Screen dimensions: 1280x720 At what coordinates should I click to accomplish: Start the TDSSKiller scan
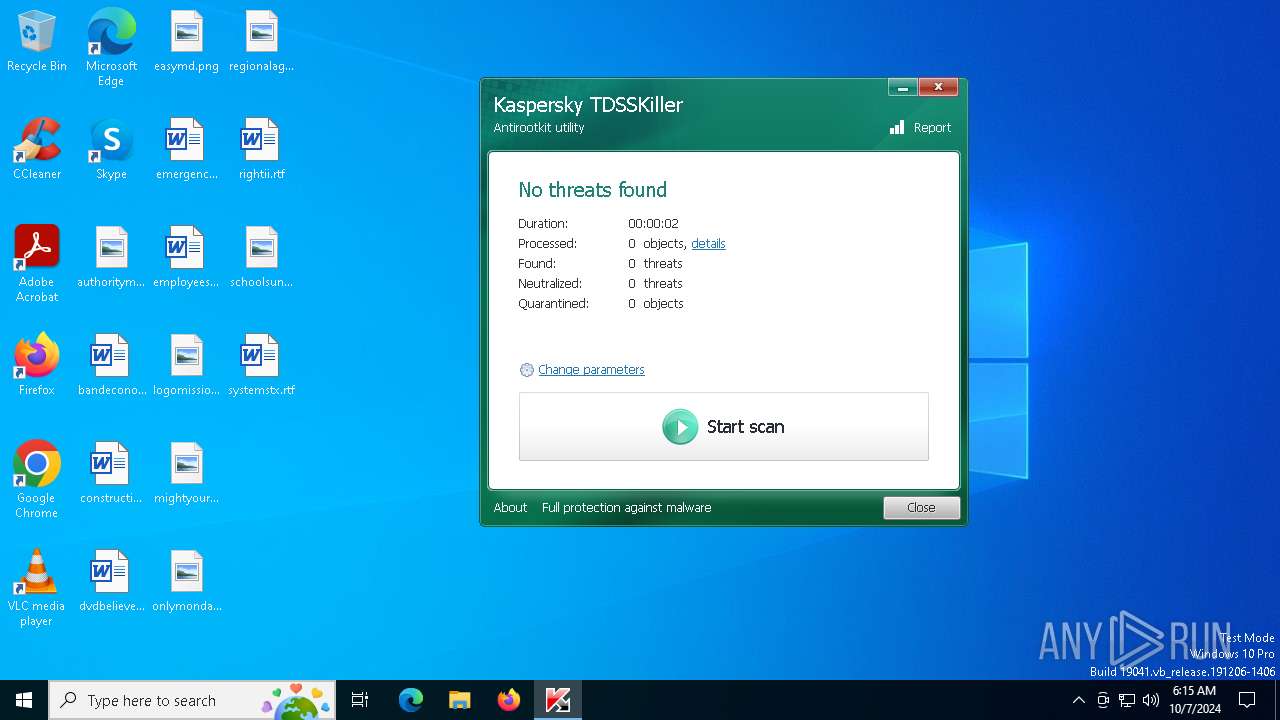pos(723,427)
